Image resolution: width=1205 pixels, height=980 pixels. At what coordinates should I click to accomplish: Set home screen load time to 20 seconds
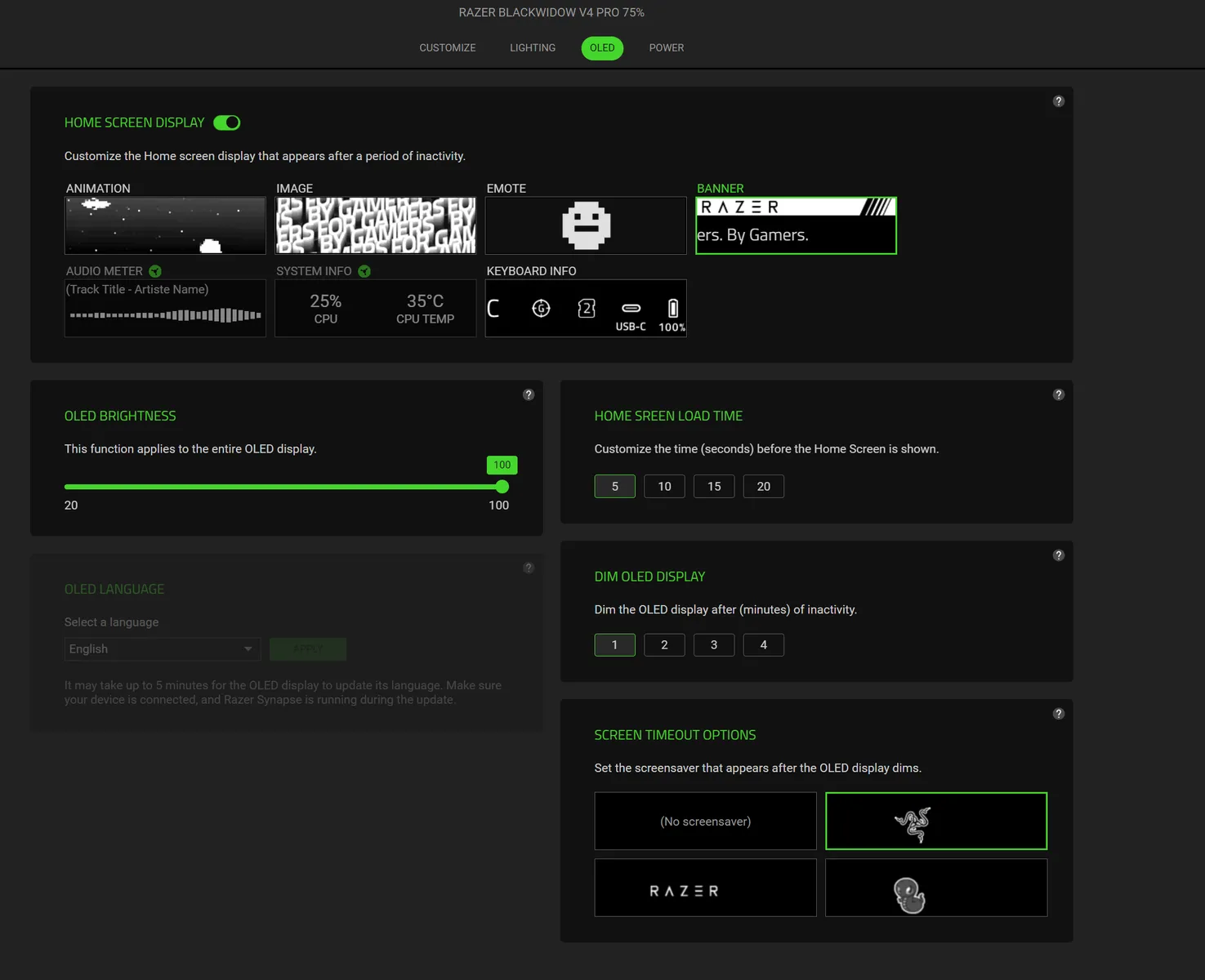pos(764,487)
